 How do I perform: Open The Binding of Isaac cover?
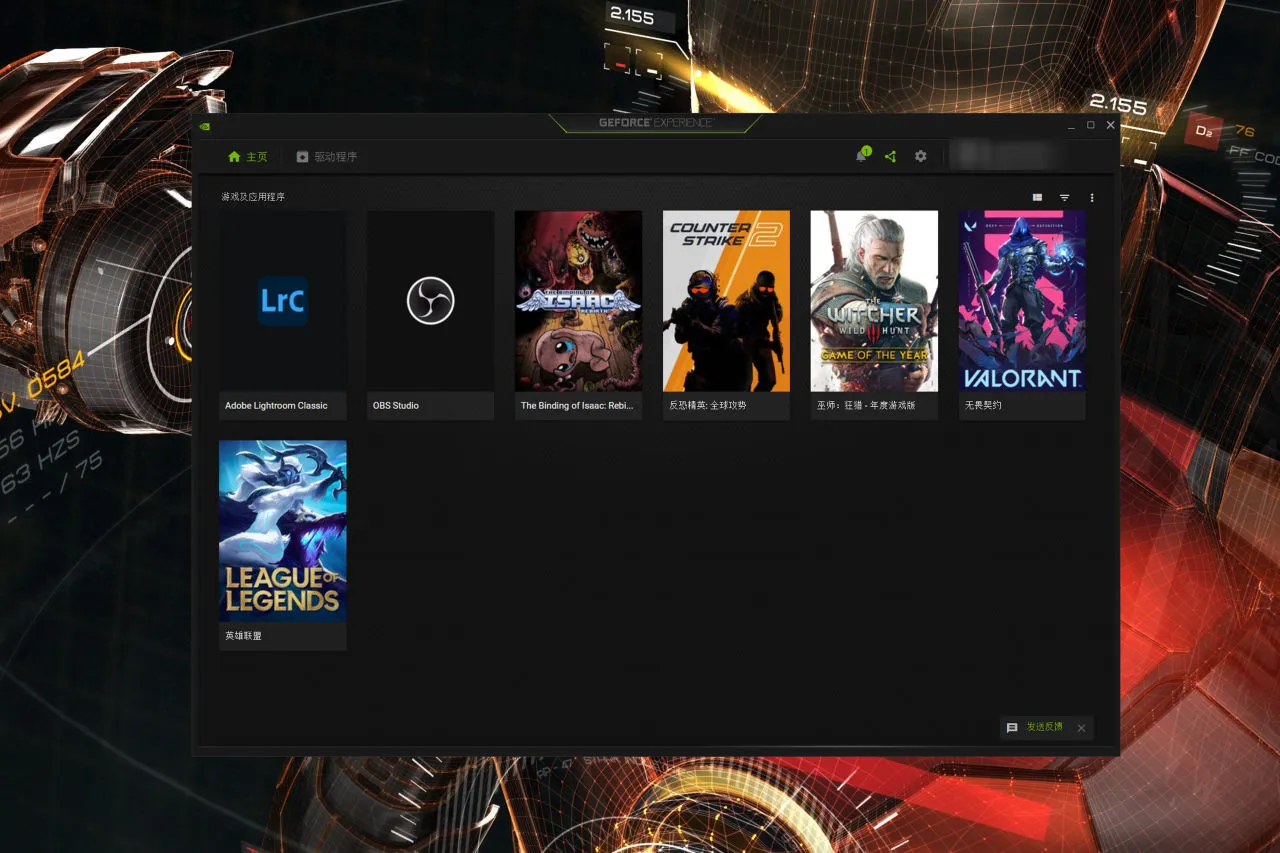pos(578,301)
